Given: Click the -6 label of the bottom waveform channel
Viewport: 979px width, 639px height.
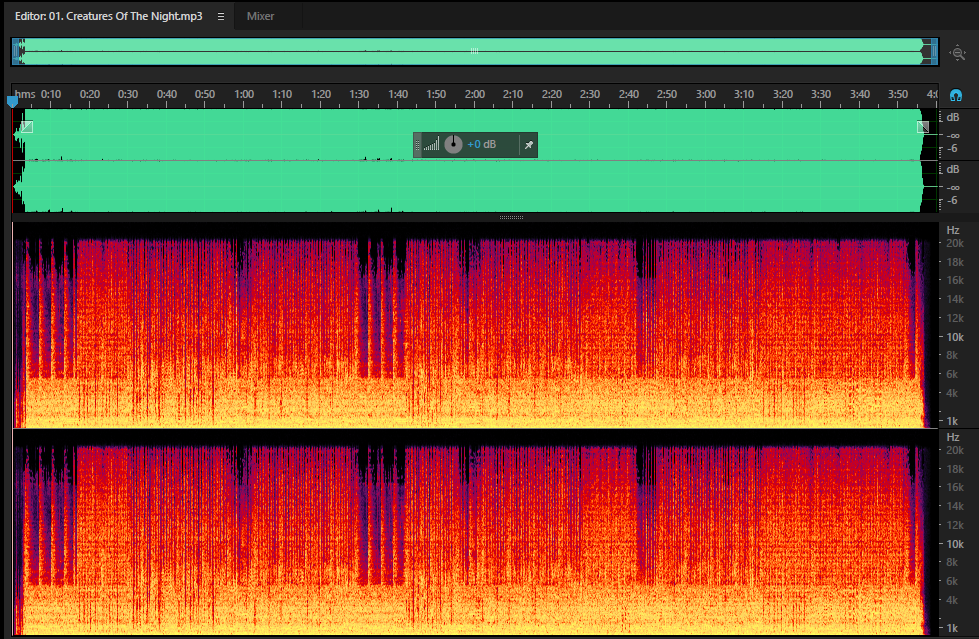Looking at the screenshot, I should click(x=952, y=201).
